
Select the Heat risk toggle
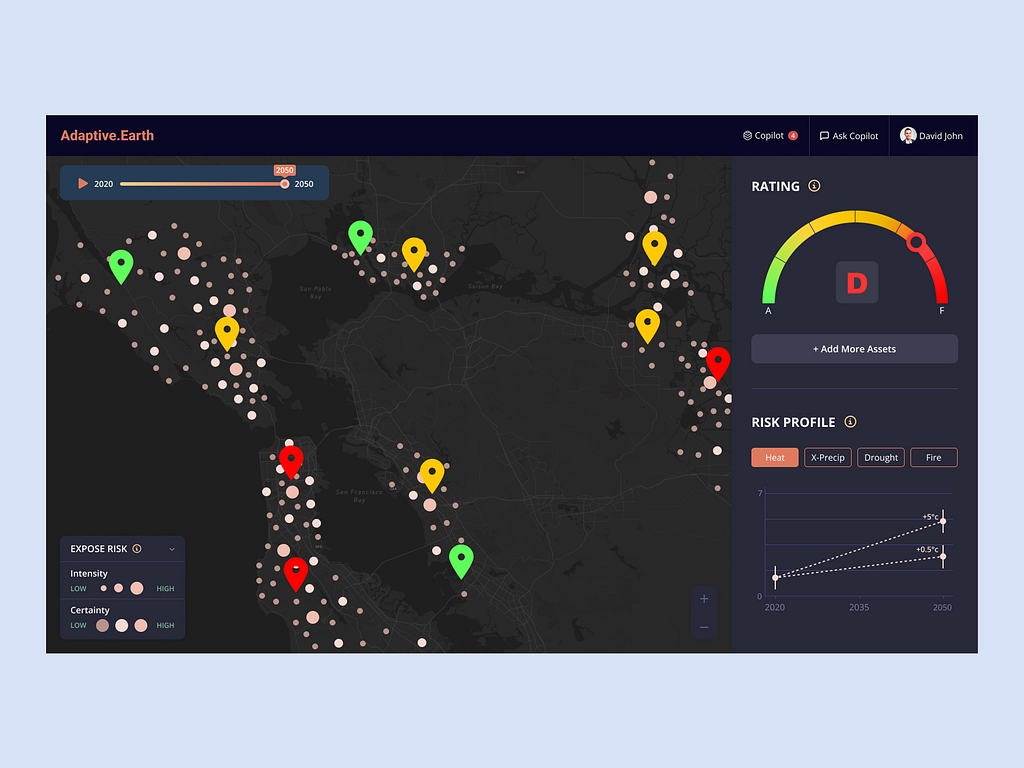click(774, 457)
